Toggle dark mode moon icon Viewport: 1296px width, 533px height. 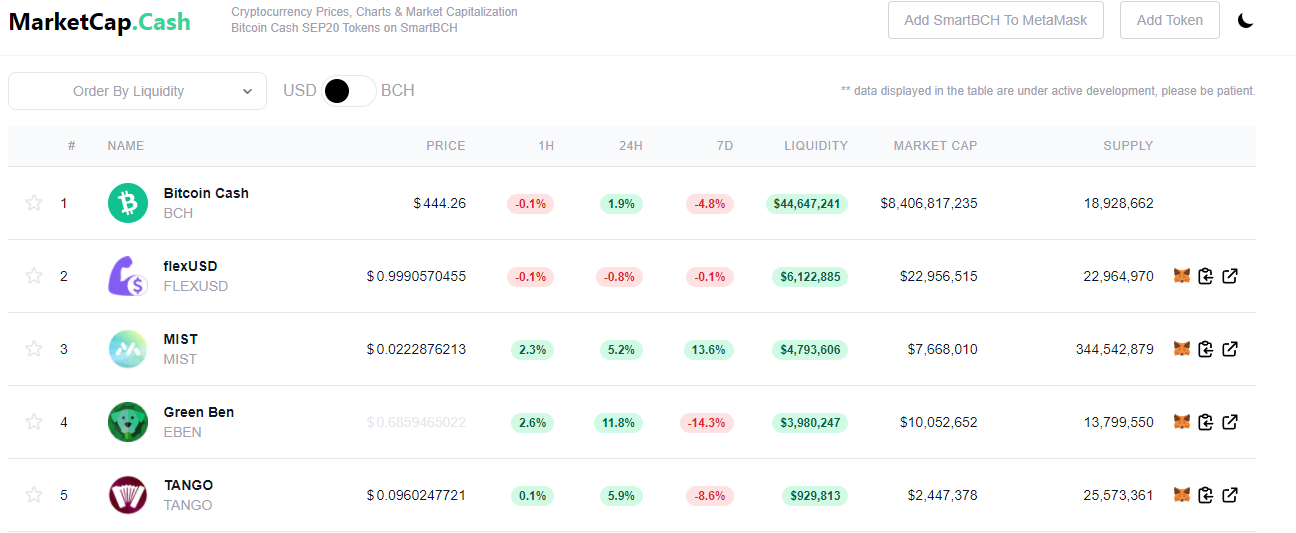pyautogui.click(x=1245, y=20)
